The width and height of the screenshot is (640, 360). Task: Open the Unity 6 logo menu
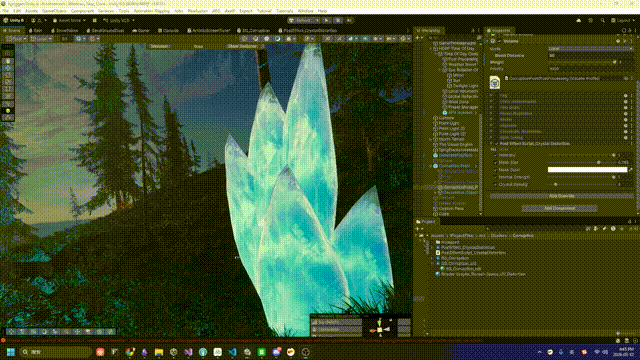(x=14, y=20)
